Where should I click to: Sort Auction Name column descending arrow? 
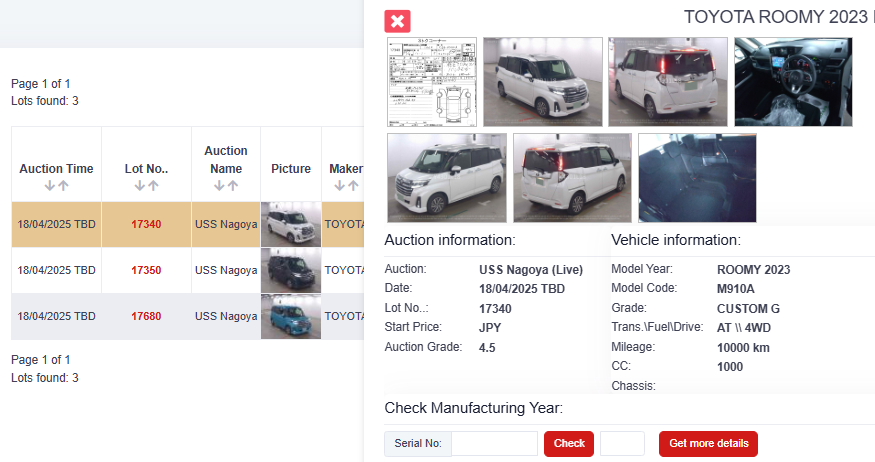pyautogui.click(x=219, y=186)
